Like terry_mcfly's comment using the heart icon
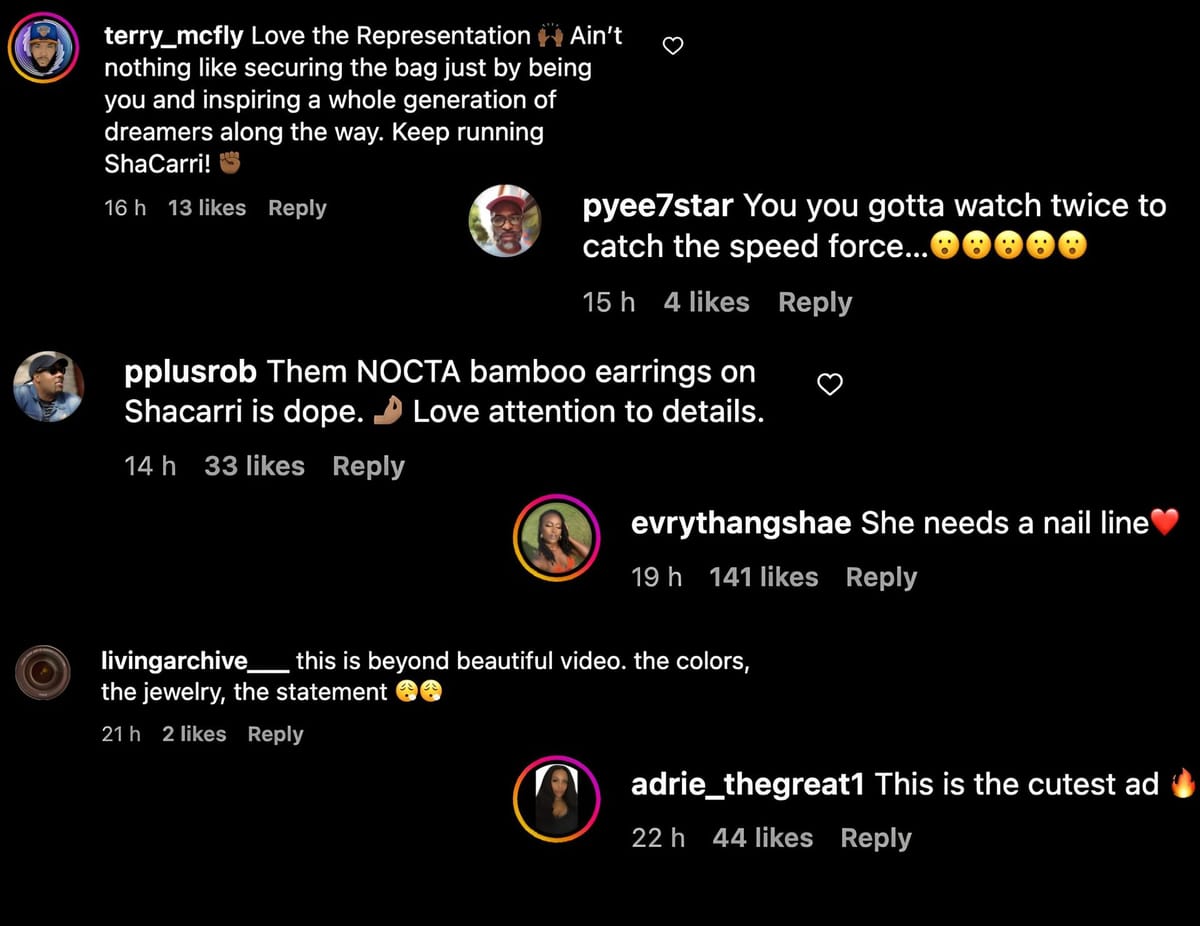The width and height of the screenshot is (1200, 926). tap(672, 44)
